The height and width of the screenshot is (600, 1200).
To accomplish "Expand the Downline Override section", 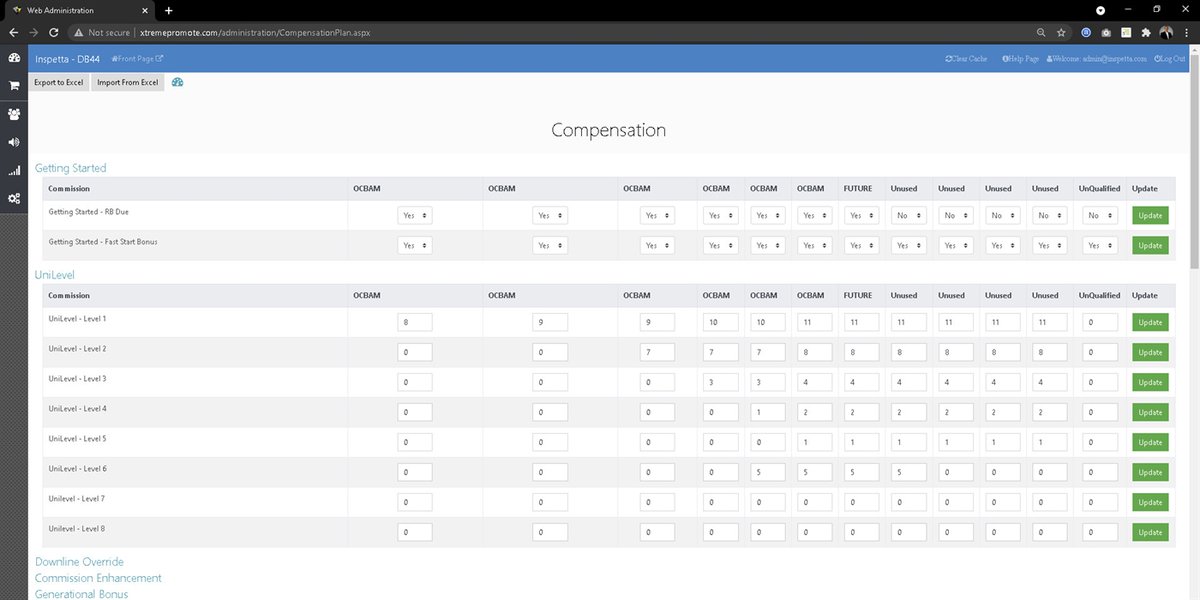I will point(79,562).
